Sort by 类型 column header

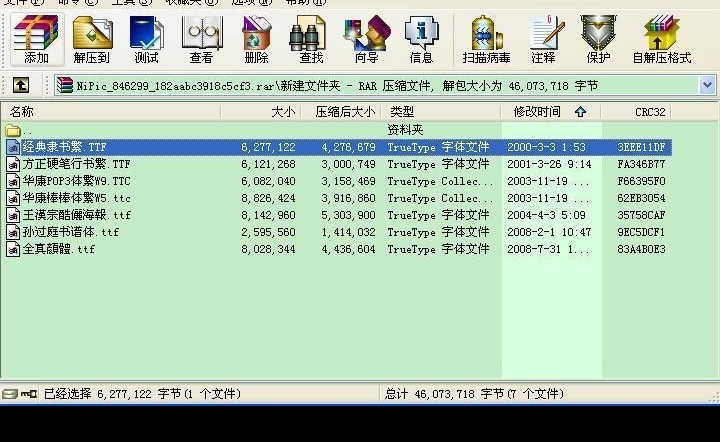coord(441,112)
